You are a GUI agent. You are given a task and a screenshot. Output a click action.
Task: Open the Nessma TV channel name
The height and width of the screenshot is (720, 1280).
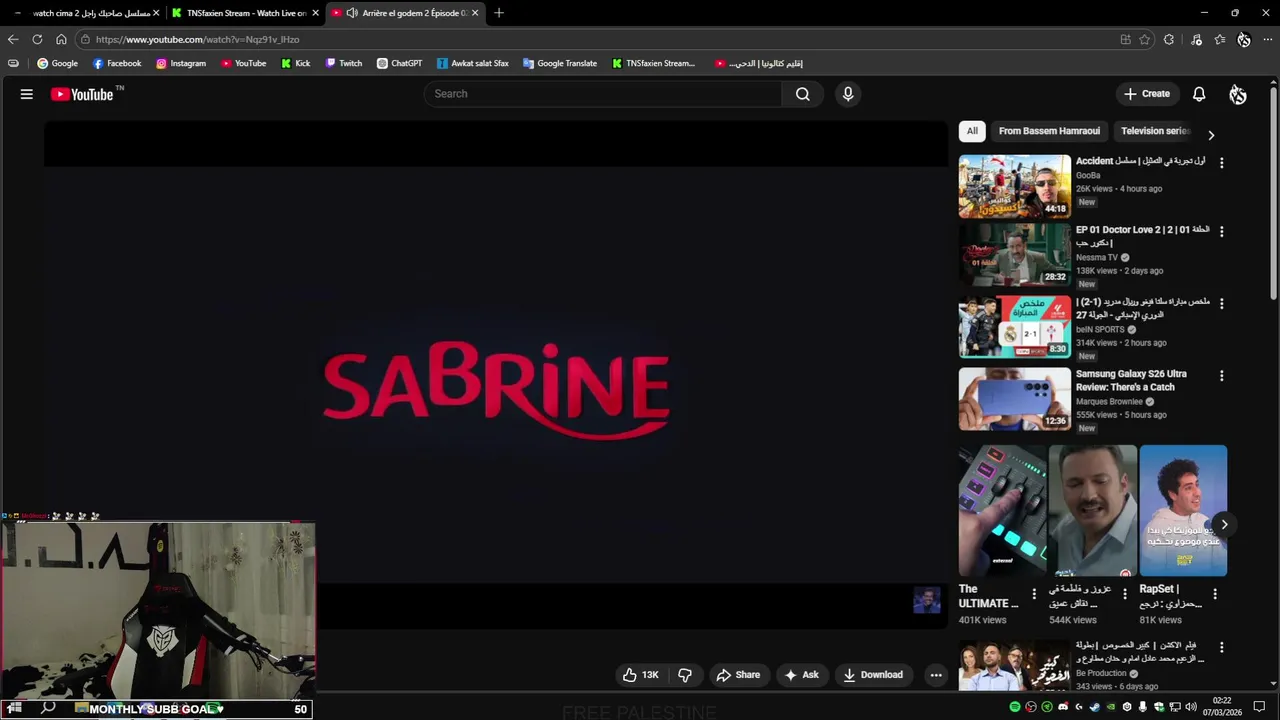tap(1097, 257)
